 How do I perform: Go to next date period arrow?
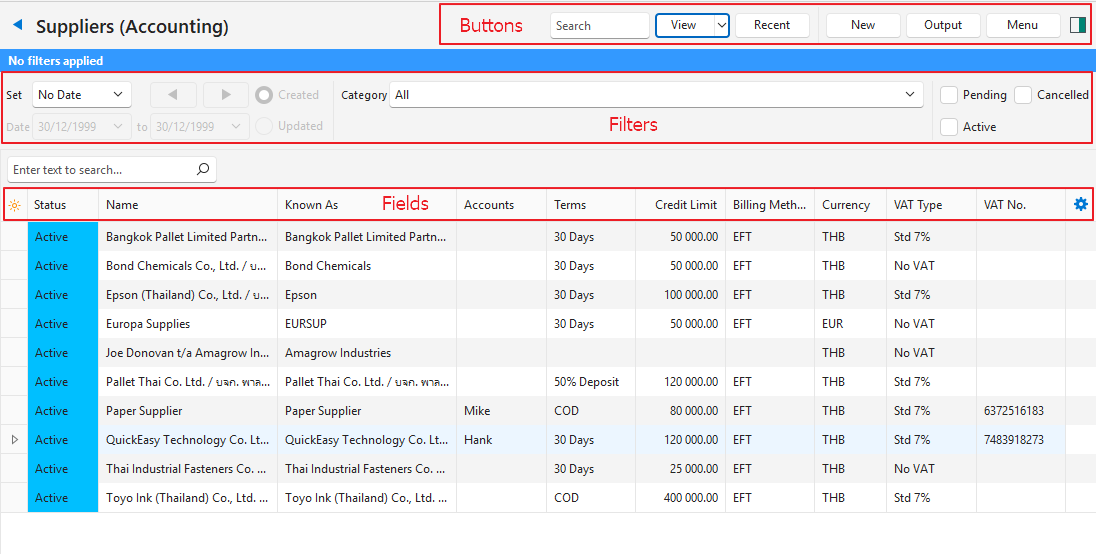click(226, 95)
